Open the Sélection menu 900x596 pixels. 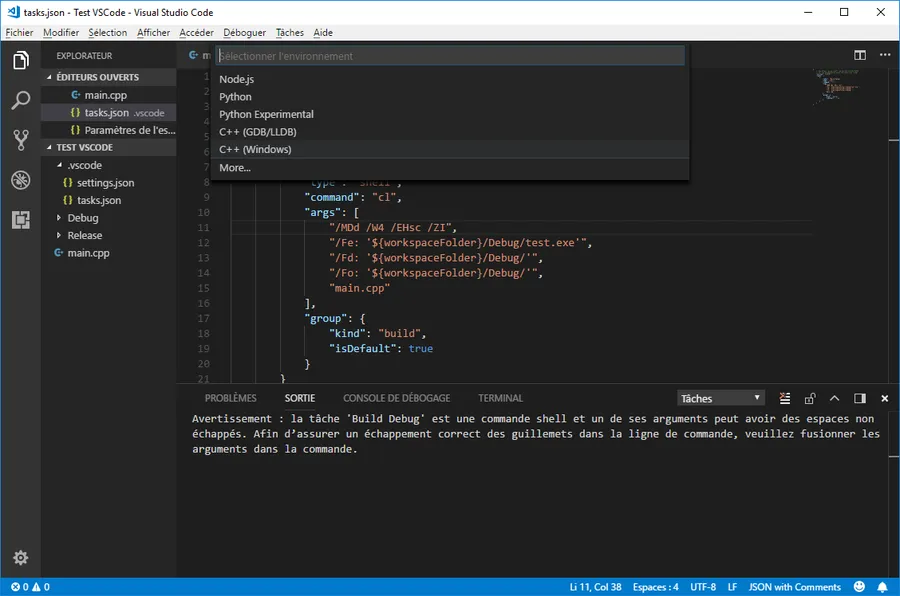click(x=108, y=33)
